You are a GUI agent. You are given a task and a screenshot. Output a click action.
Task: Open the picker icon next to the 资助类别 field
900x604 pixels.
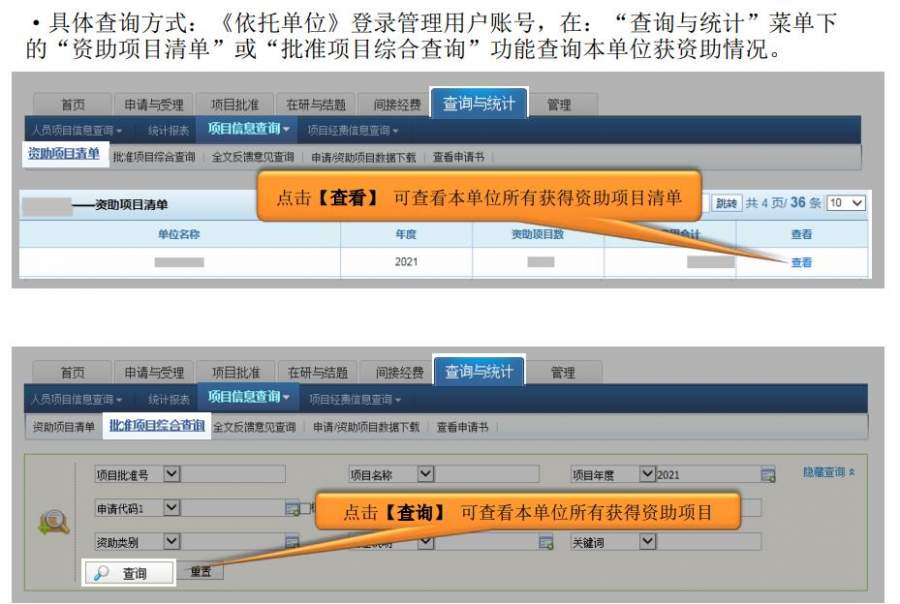tap(292, 541)
